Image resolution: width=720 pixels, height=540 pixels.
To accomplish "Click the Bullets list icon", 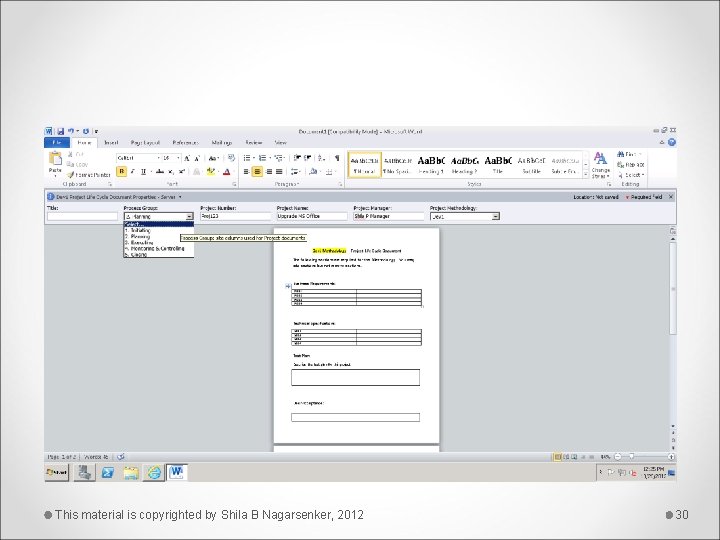I will click(x=247, y=158).
